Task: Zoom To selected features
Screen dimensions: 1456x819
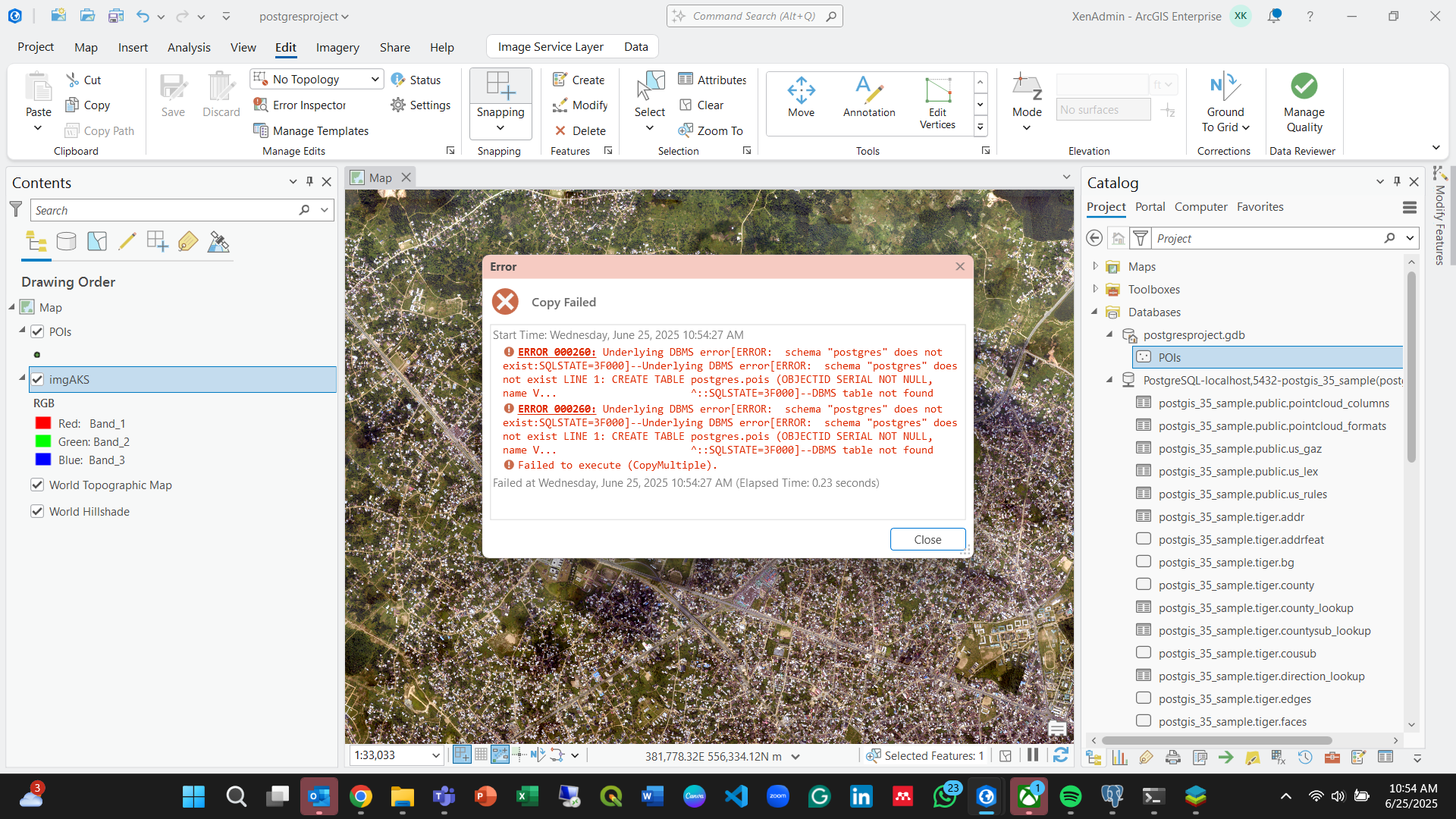Action: (711, 130)
